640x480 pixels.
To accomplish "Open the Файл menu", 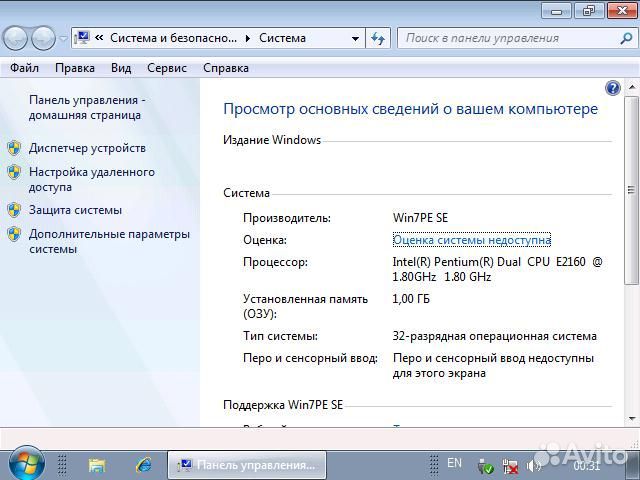I will [24, 68].
